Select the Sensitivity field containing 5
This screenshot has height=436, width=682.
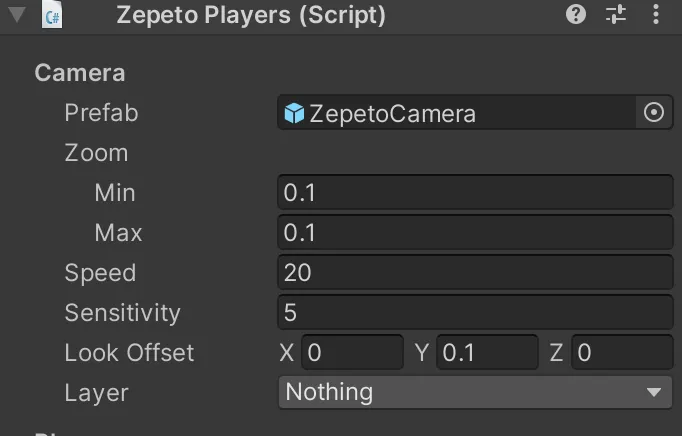[x=475, y=312]
